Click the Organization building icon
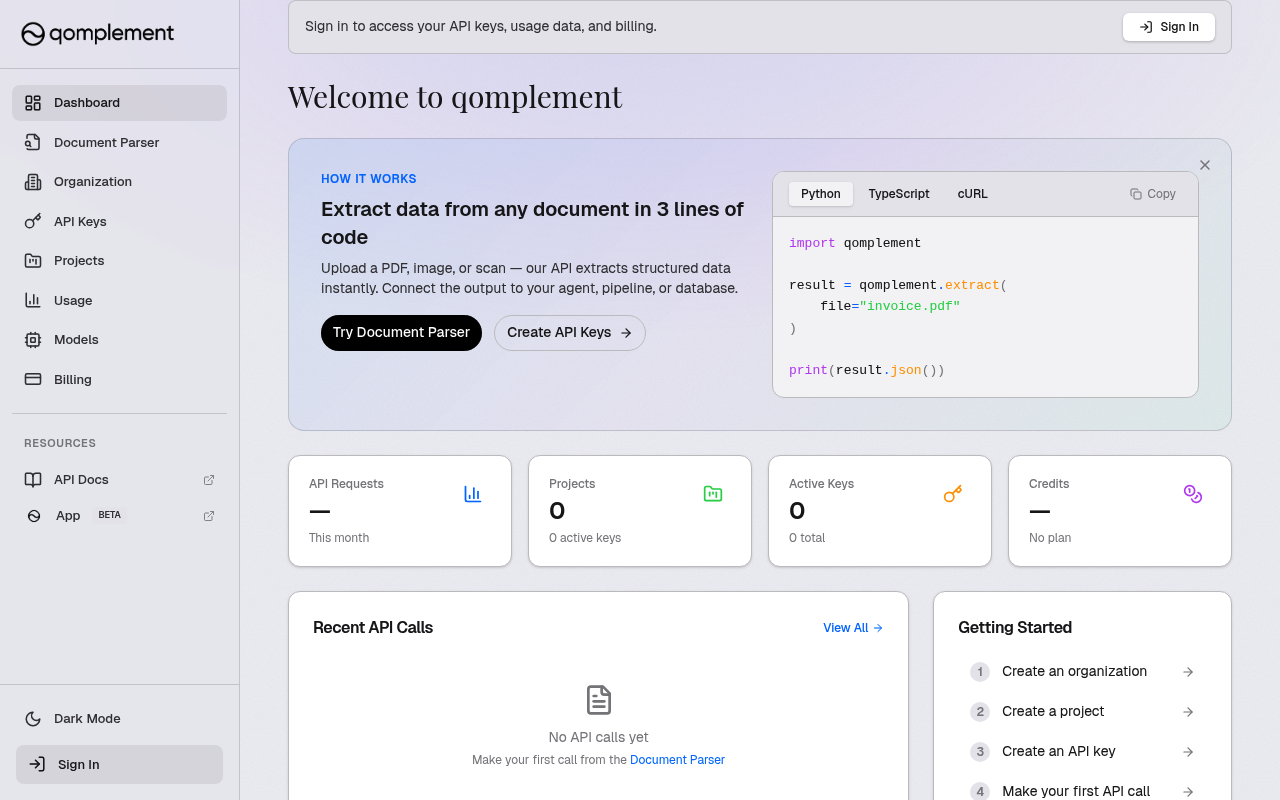The image size is (1280, 800). (33, 182)
